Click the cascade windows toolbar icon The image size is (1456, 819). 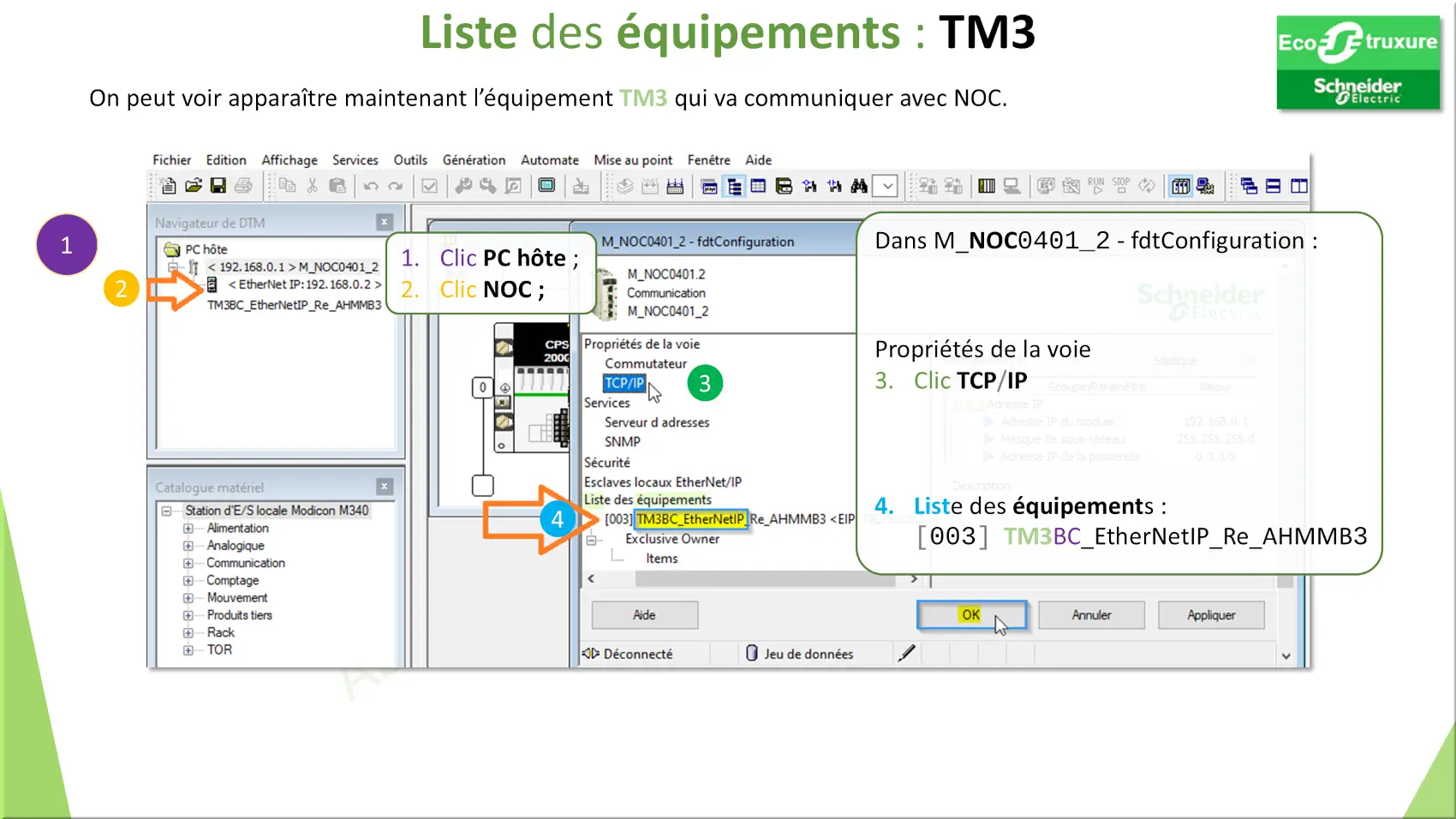point(1249,186)
